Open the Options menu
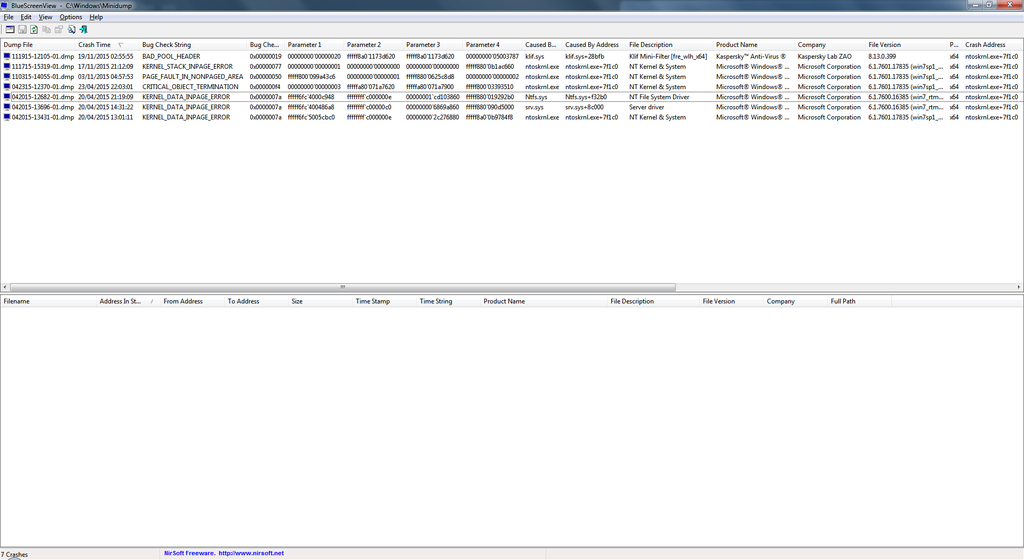Viewport: 1024px width, 560px height. point(70,17)
